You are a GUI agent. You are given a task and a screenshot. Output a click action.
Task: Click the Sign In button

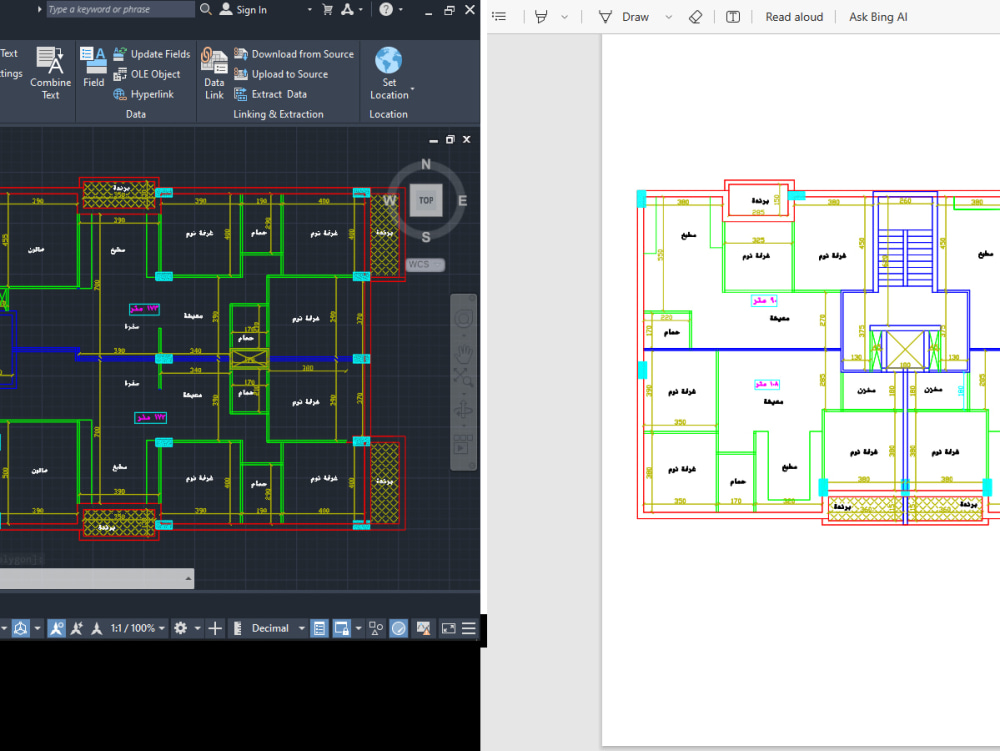[245, 9]
